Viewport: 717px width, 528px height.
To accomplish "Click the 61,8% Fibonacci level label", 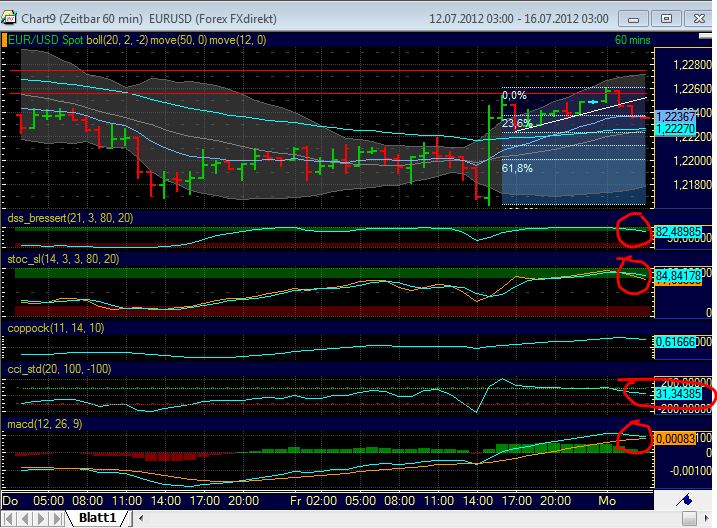I will [x=517, y=168].
